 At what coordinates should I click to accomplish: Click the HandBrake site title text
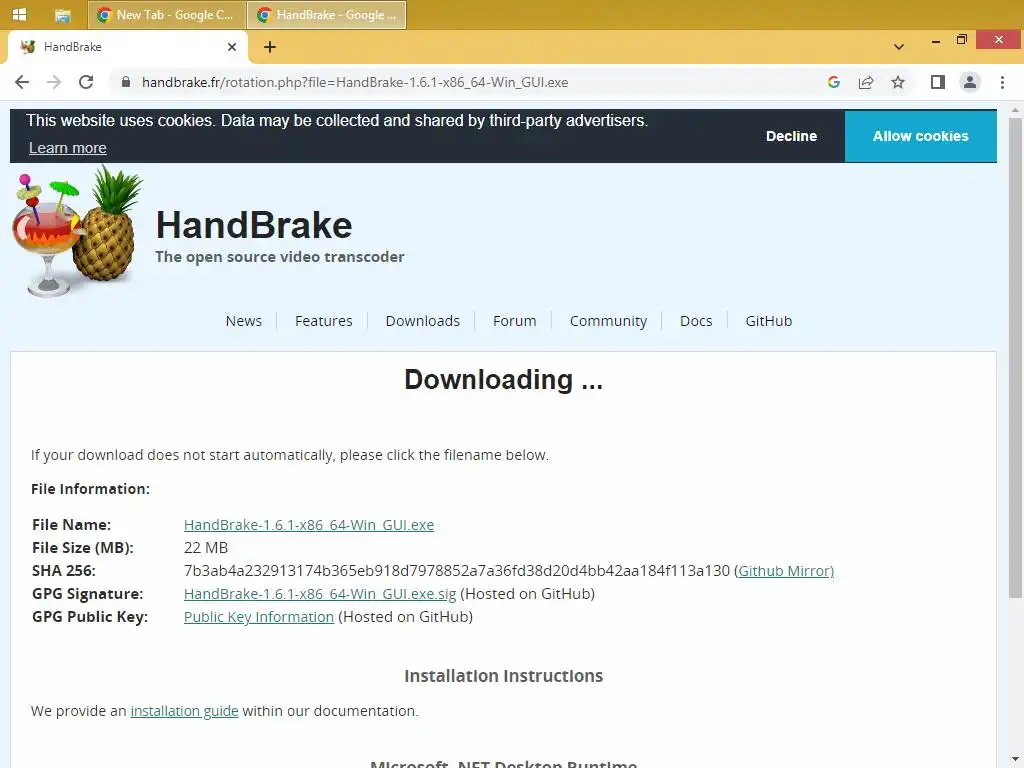pos(254,225)
